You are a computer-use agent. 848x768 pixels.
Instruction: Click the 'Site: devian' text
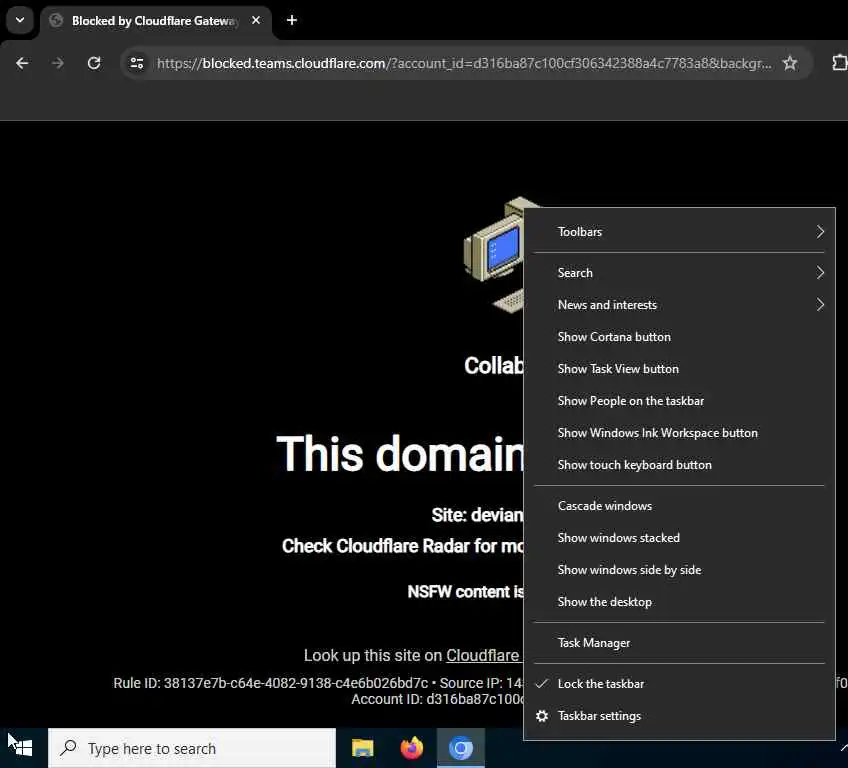[478, 515]
